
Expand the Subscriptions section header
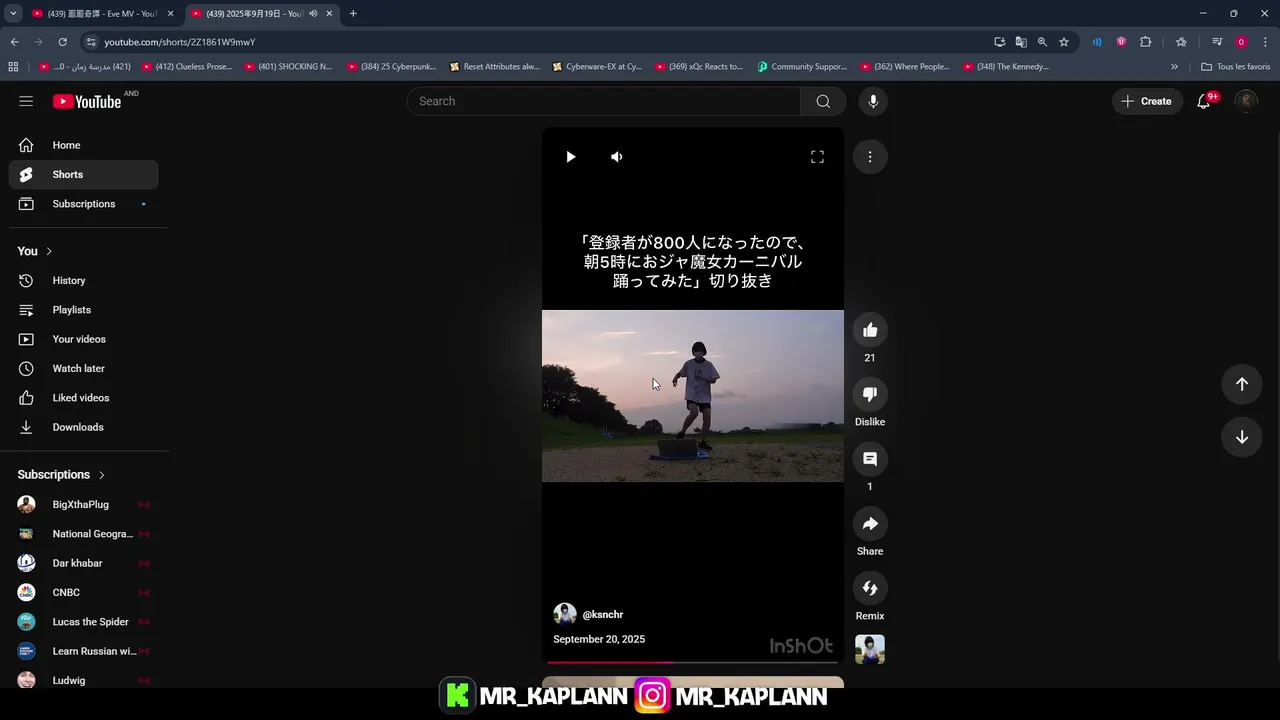click(61, 475)
